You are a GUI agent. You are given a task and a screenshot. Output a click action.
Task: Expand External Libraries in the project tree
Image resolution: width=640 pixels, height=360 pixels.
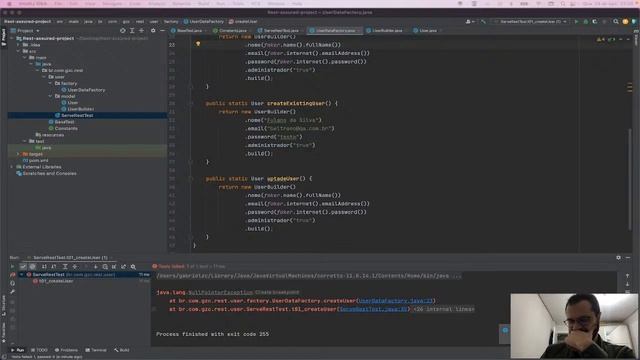pos(12,167)
